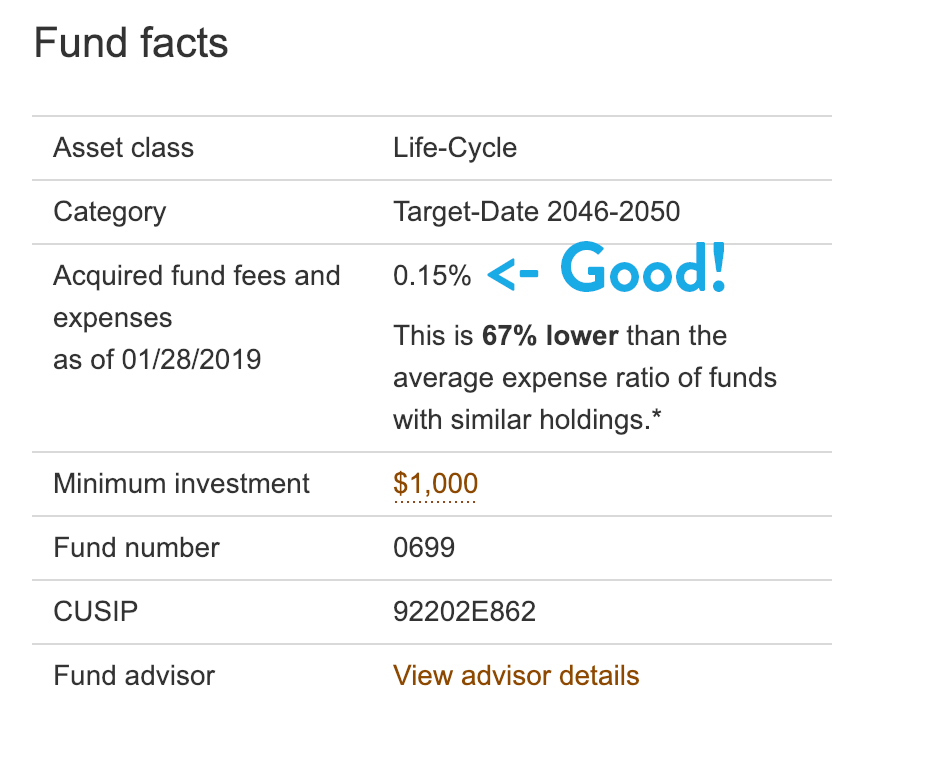Click the similar holdings footnote asterisk
This screenshot has width=942, height=782.
point(657,414)
